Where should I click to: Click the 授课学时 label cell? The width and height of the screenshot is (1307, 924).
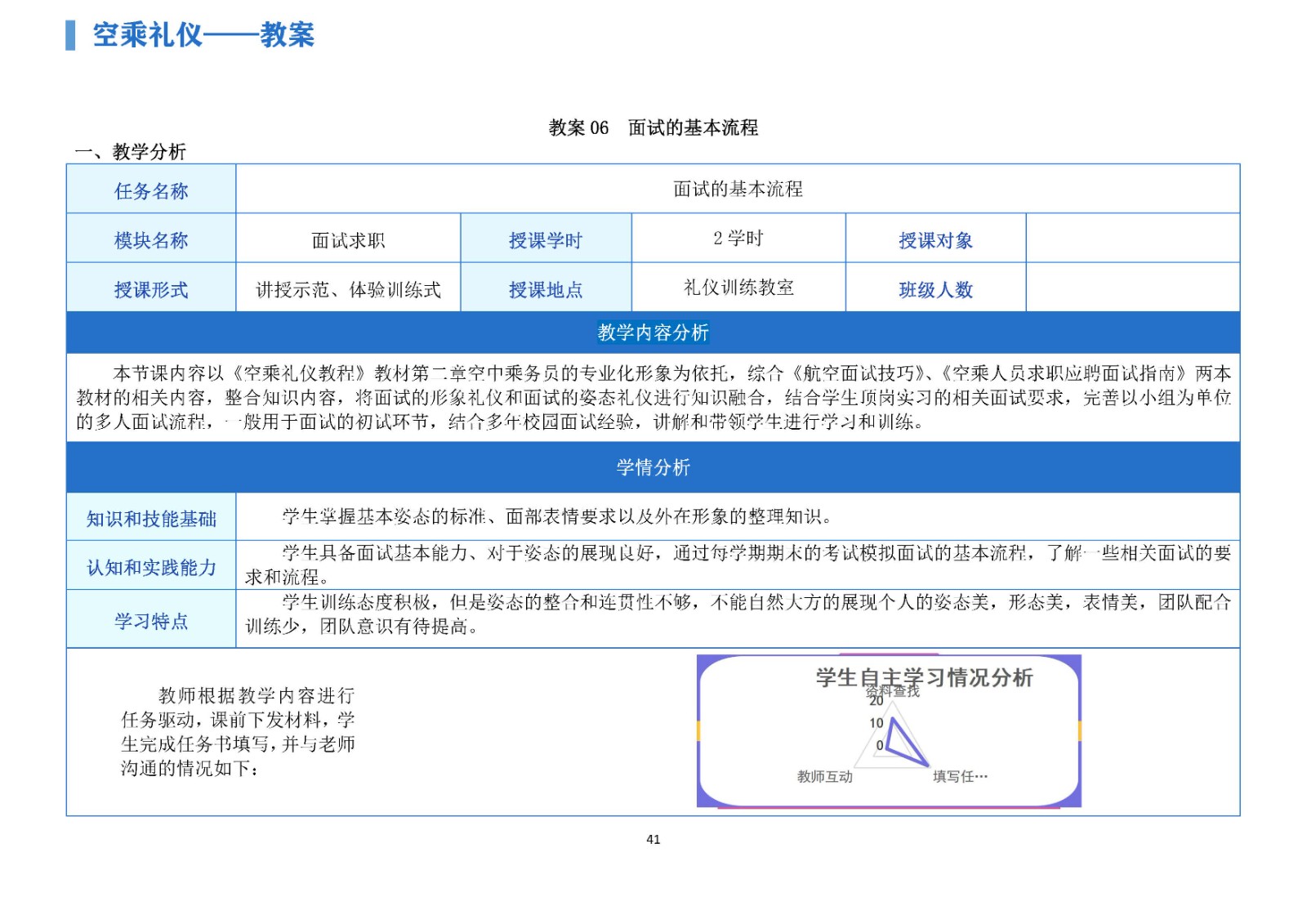click(x=546, y=239)
